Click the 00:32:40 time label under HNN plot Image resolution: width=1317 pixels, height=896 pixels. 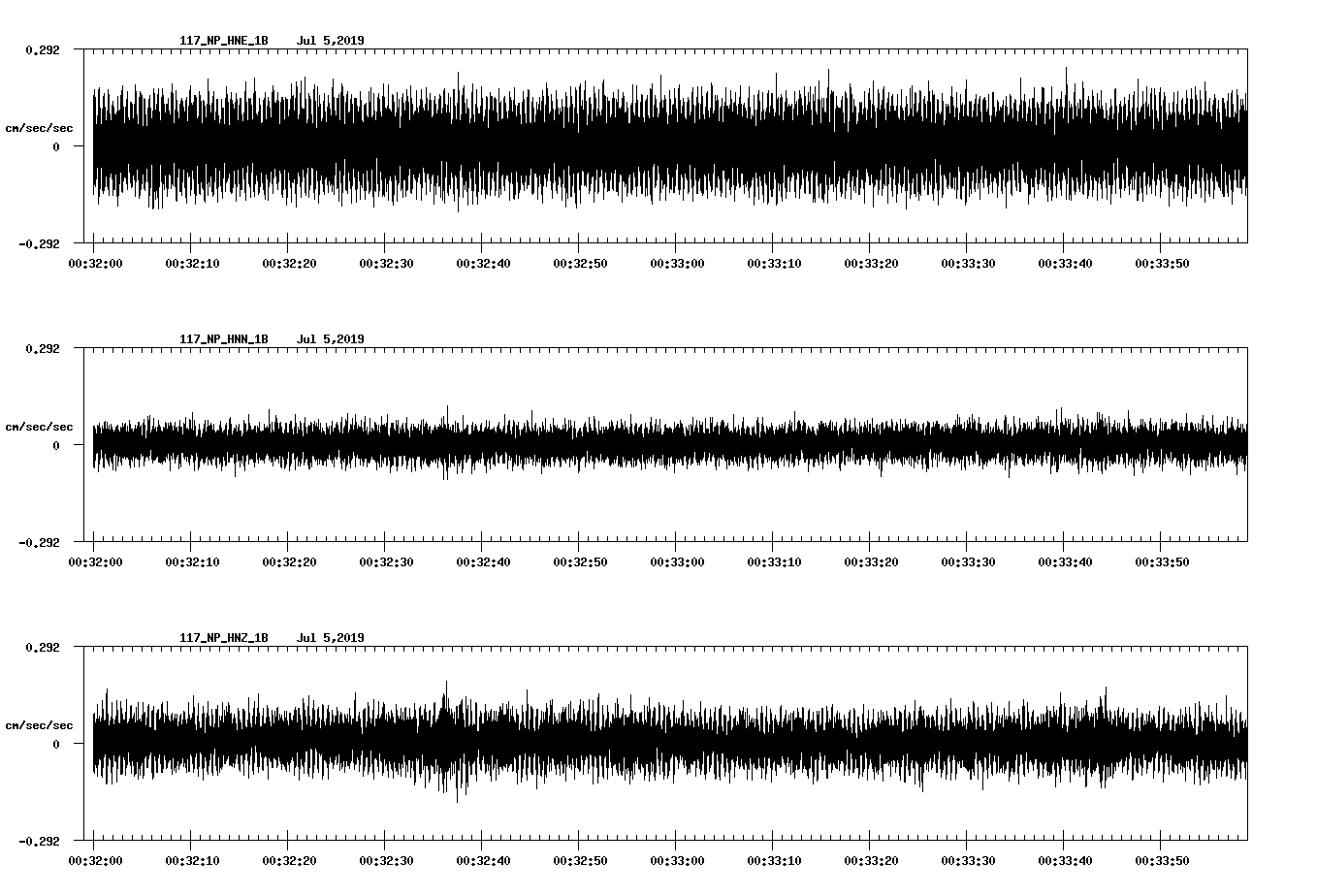pos(483,561)
